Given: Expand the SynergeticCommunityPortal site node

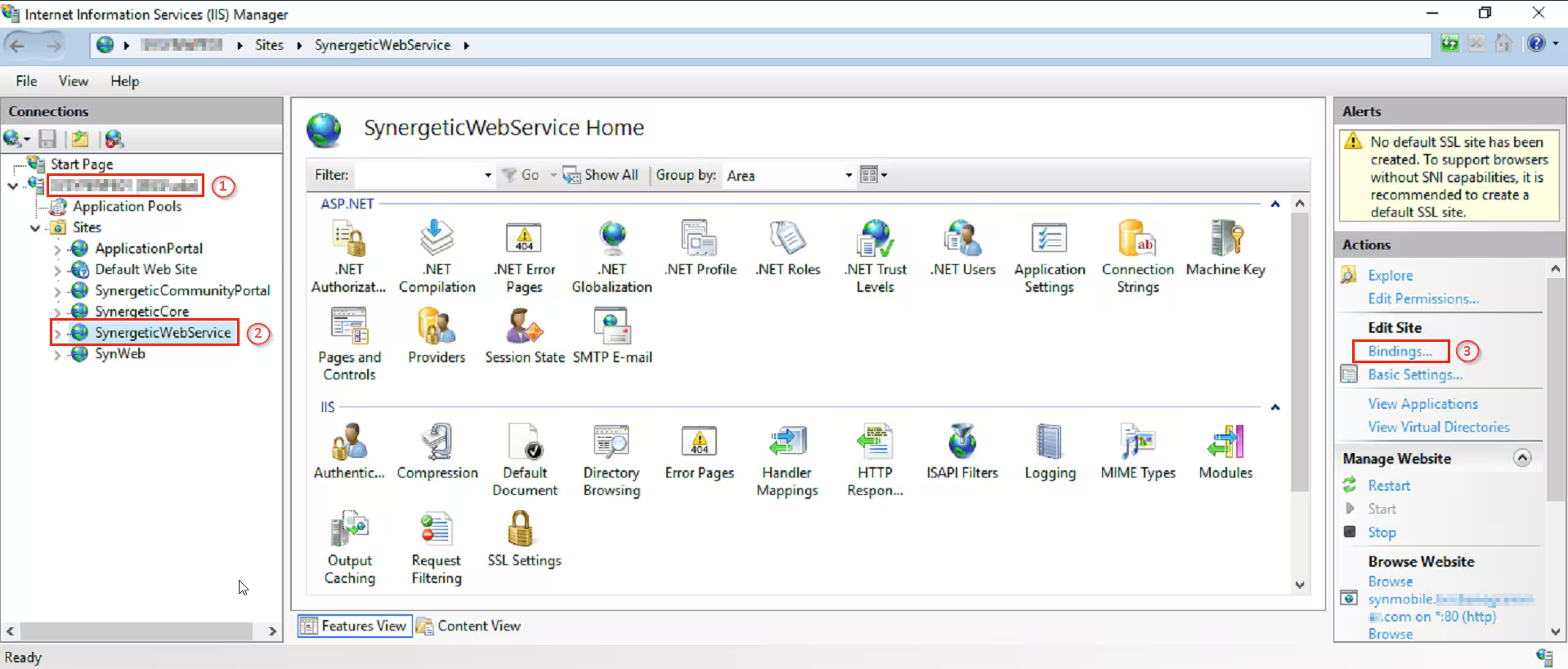Looking at the screenshot, I should (x=57, y=291).
